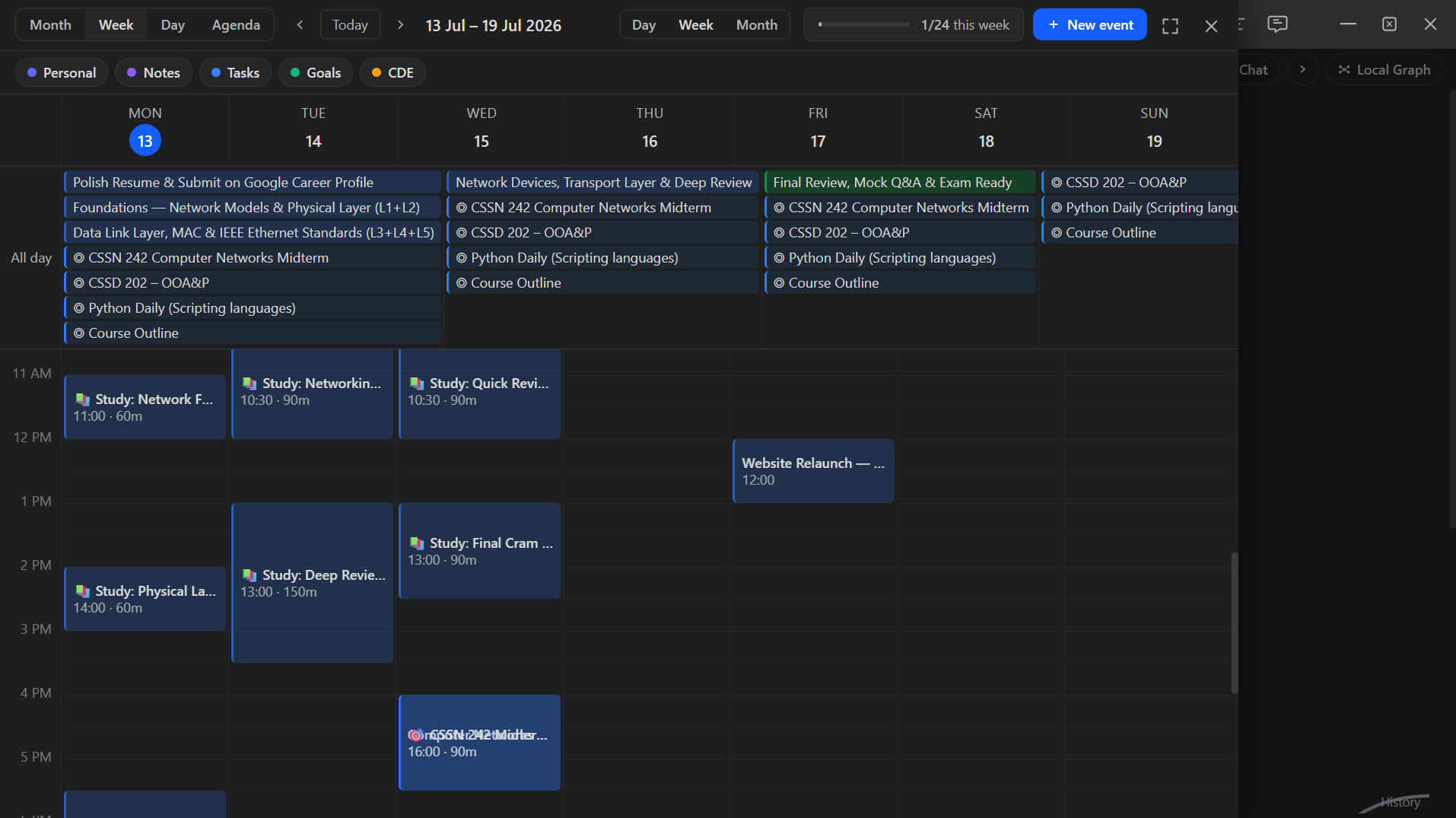1456x818 pixels.
Task: Open Final Review, Mock Q&A & Exam Ready event
Action: 900,183
